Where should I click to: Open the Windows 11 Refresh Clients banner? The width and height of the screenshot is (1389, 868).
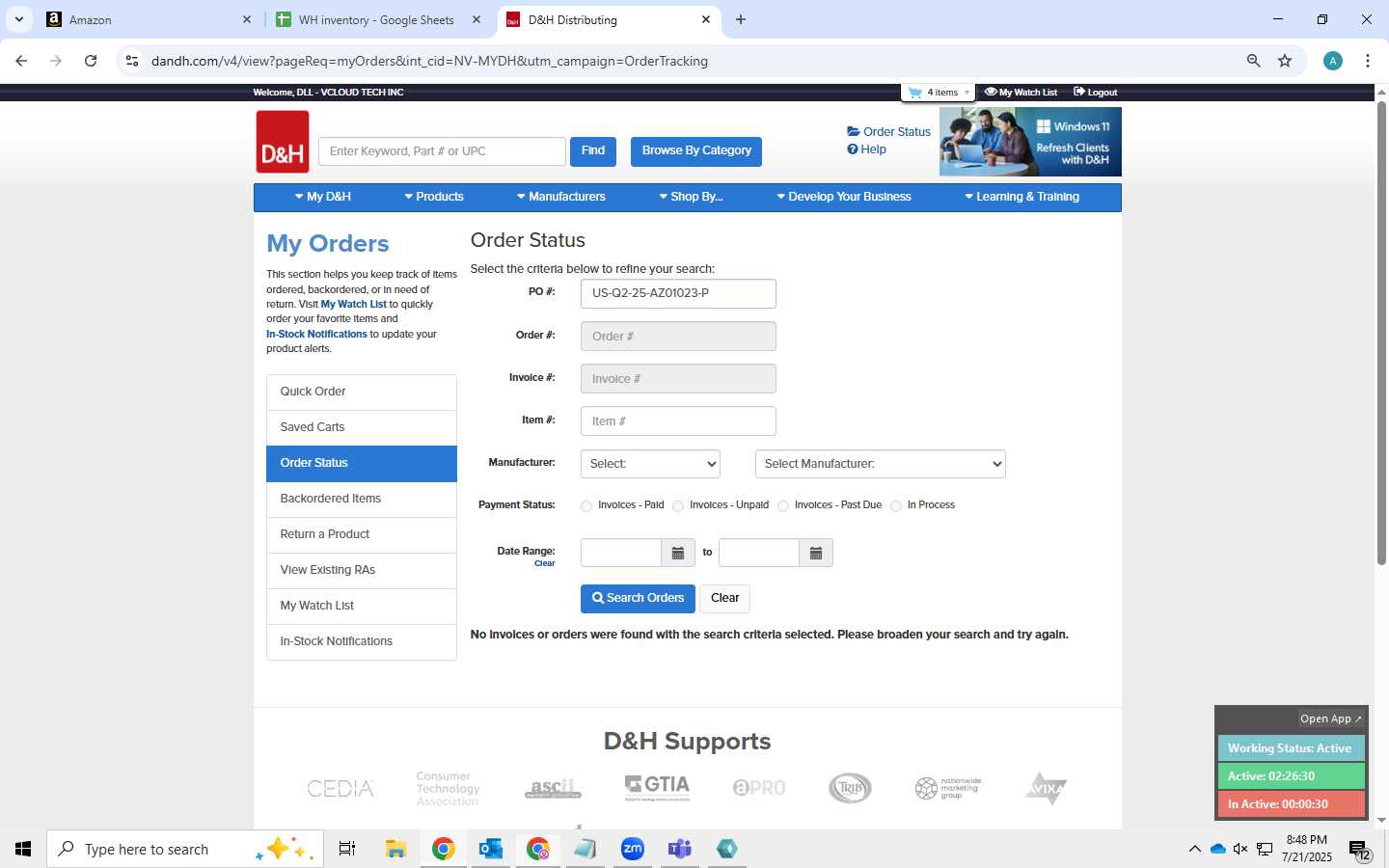coord(1030,142)
